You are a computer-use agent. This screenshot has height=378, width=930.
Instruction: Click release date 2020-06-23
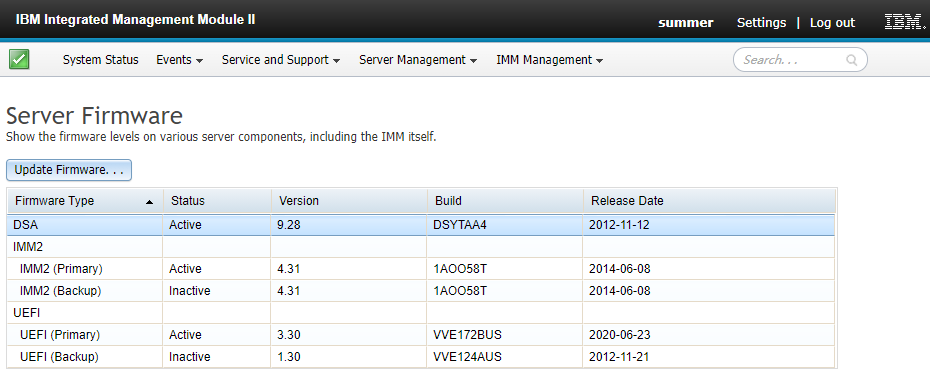click(620, 335)
